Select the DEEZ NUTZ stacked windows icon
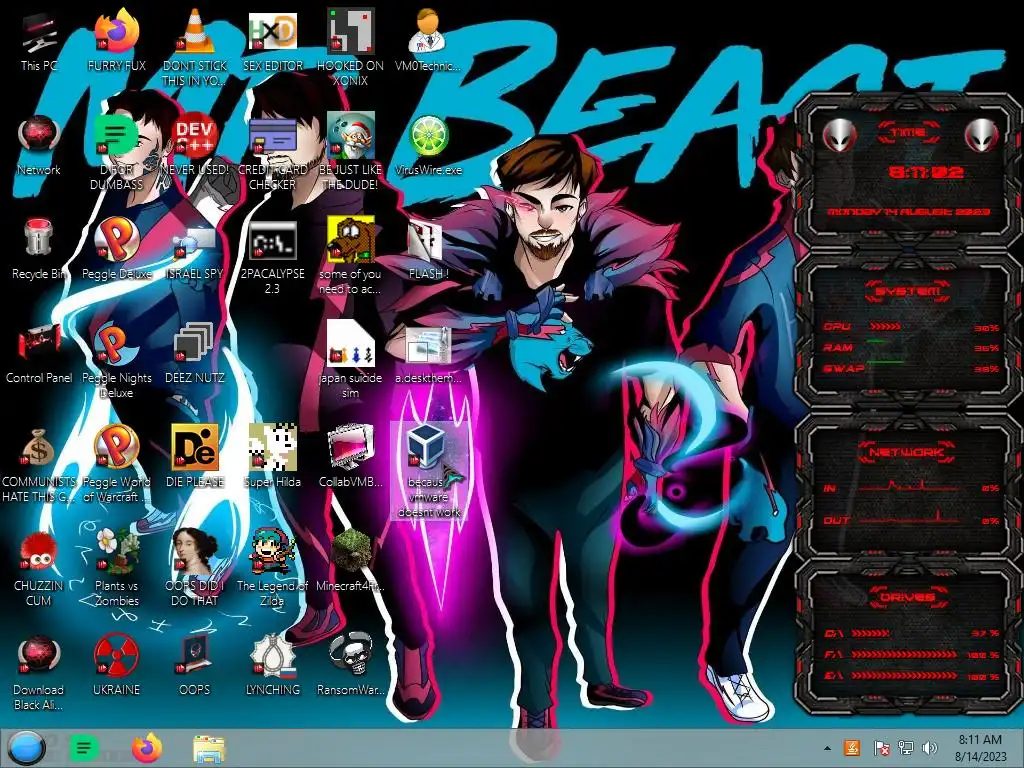Screen dimensions: 1024x768 click(195, 342)
